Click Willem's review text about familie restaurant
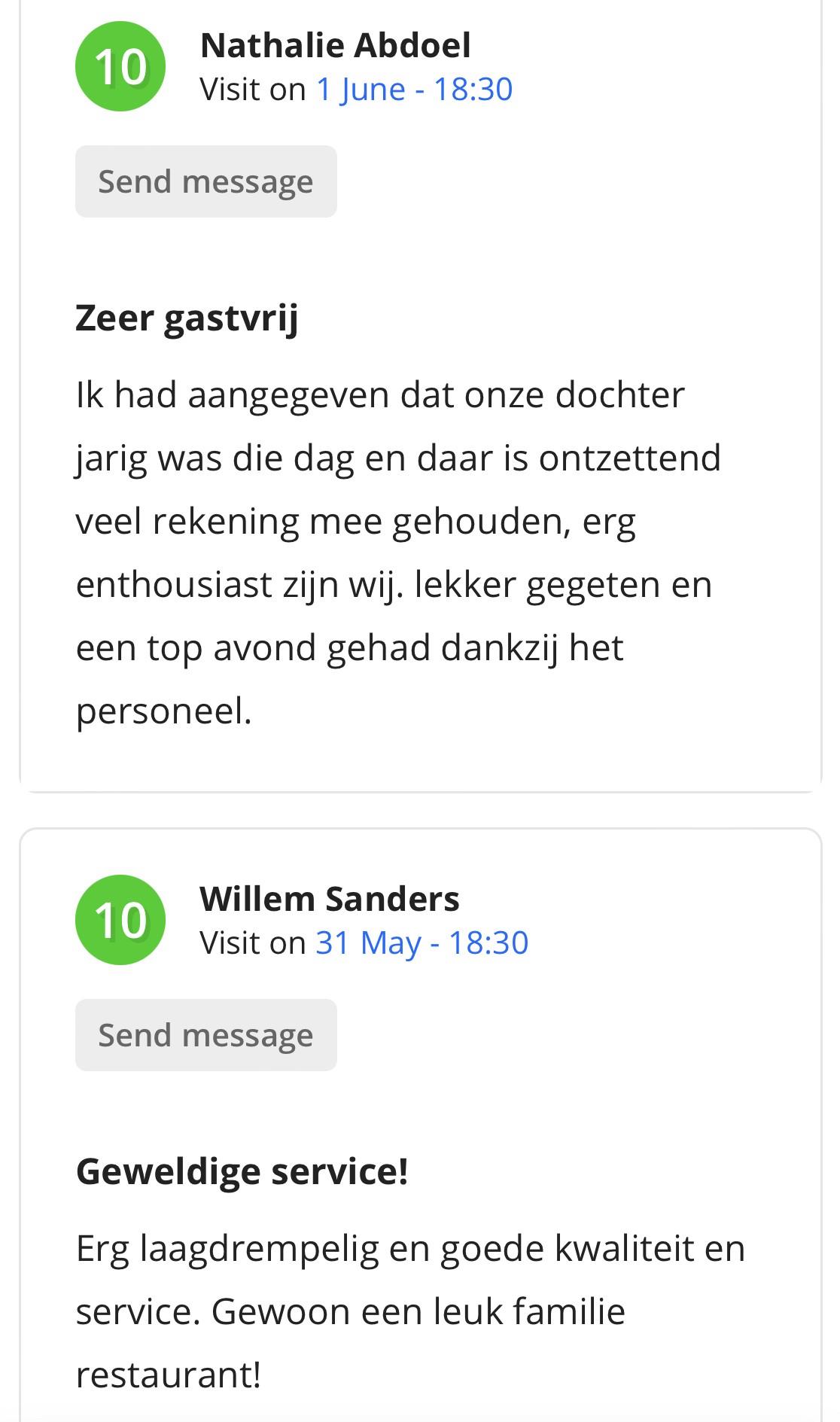 pos(411,1311)
